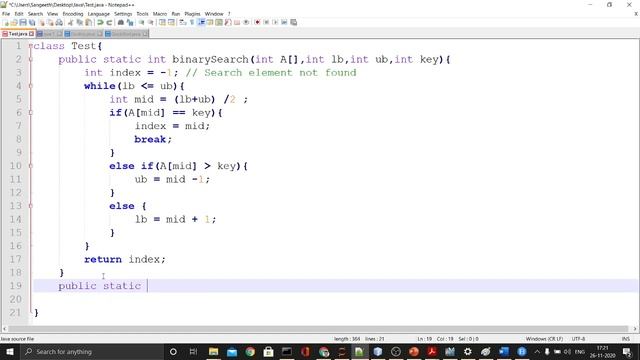The image size is (640, 360).
Task: Click the Redo toolbar icon
Action: 109,22
